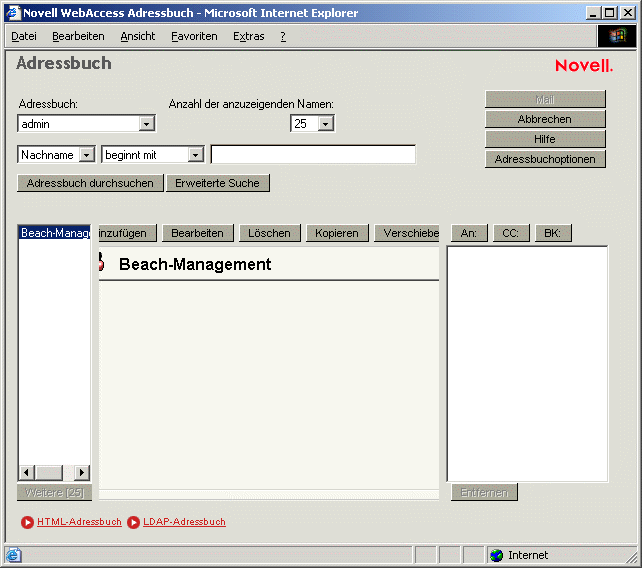The height and width of the screenshot is (568, 642).
Task: Add entry to BK: recipients
Action: tap(553, 233)
